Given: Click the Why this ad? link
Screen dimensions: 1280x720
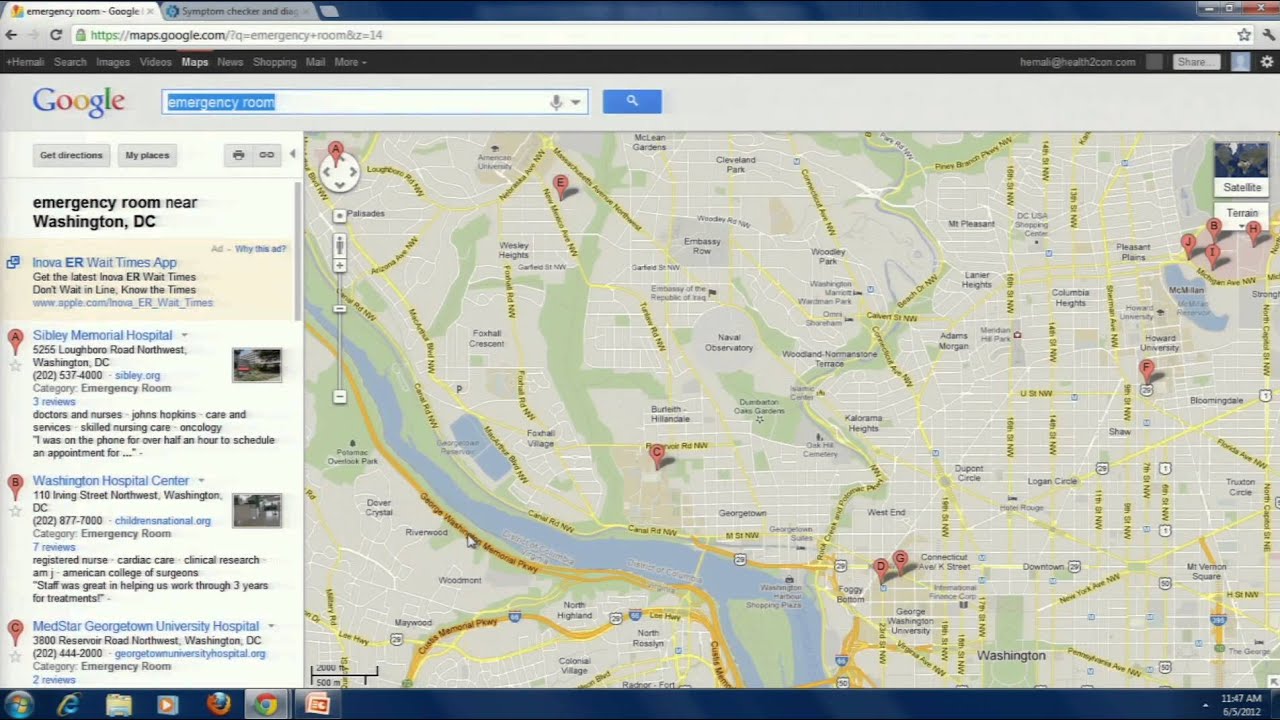Looking at the screenshot, I should [260, 249].
